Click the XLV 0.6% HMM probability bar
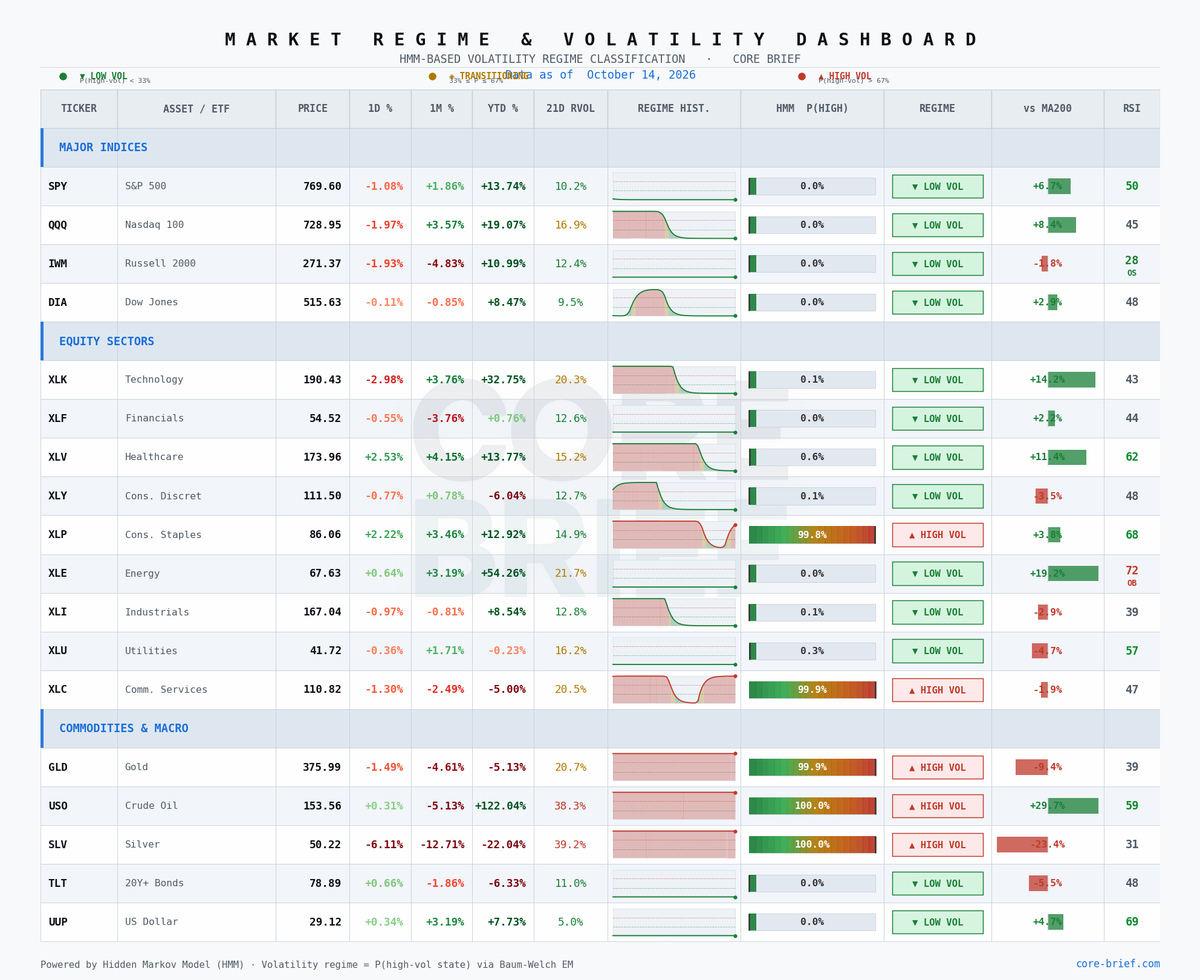 tap(812, 457)
